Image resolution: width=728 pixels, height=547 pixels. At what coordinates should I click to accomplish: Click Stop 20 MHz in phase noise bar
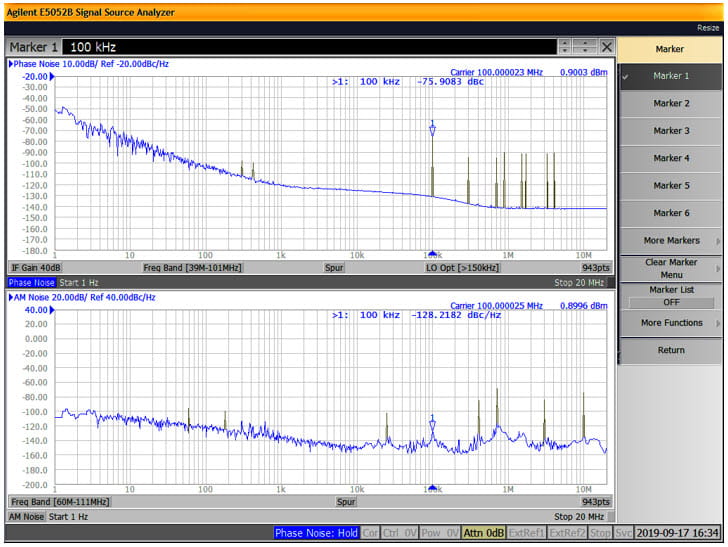(579, 283)
